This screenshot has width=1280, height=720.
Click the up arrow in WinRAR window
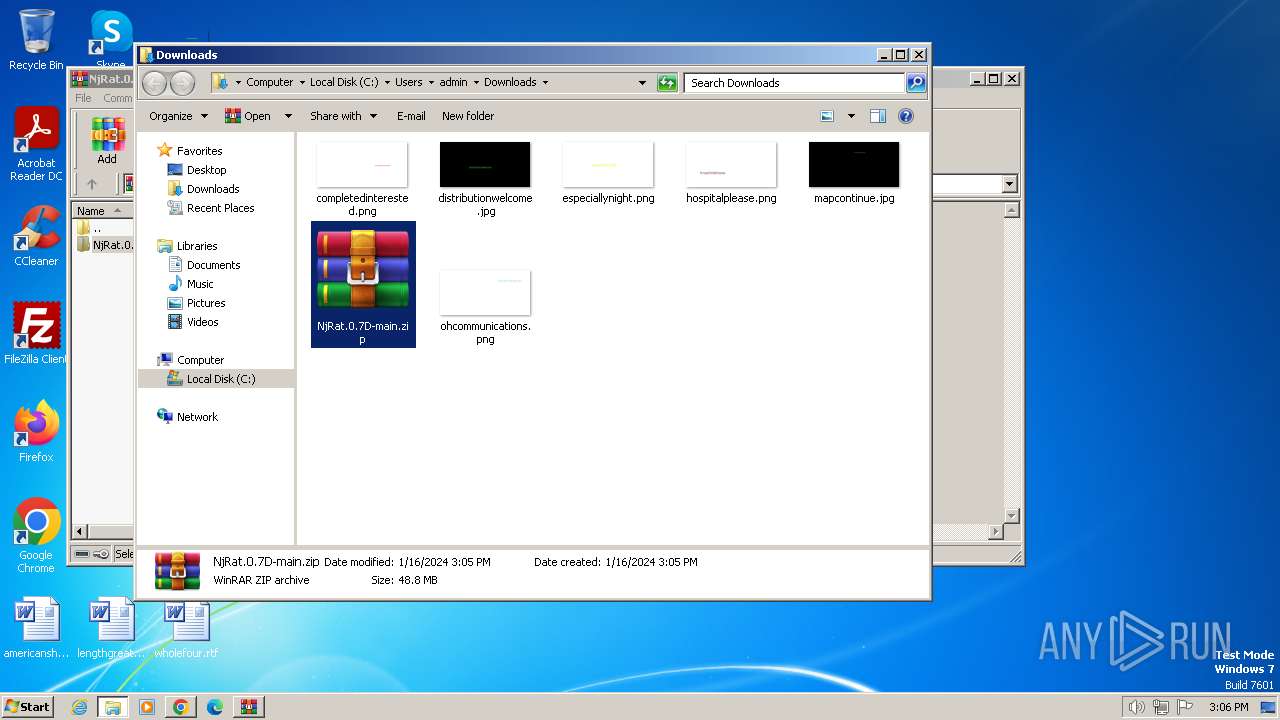(92, 184)
